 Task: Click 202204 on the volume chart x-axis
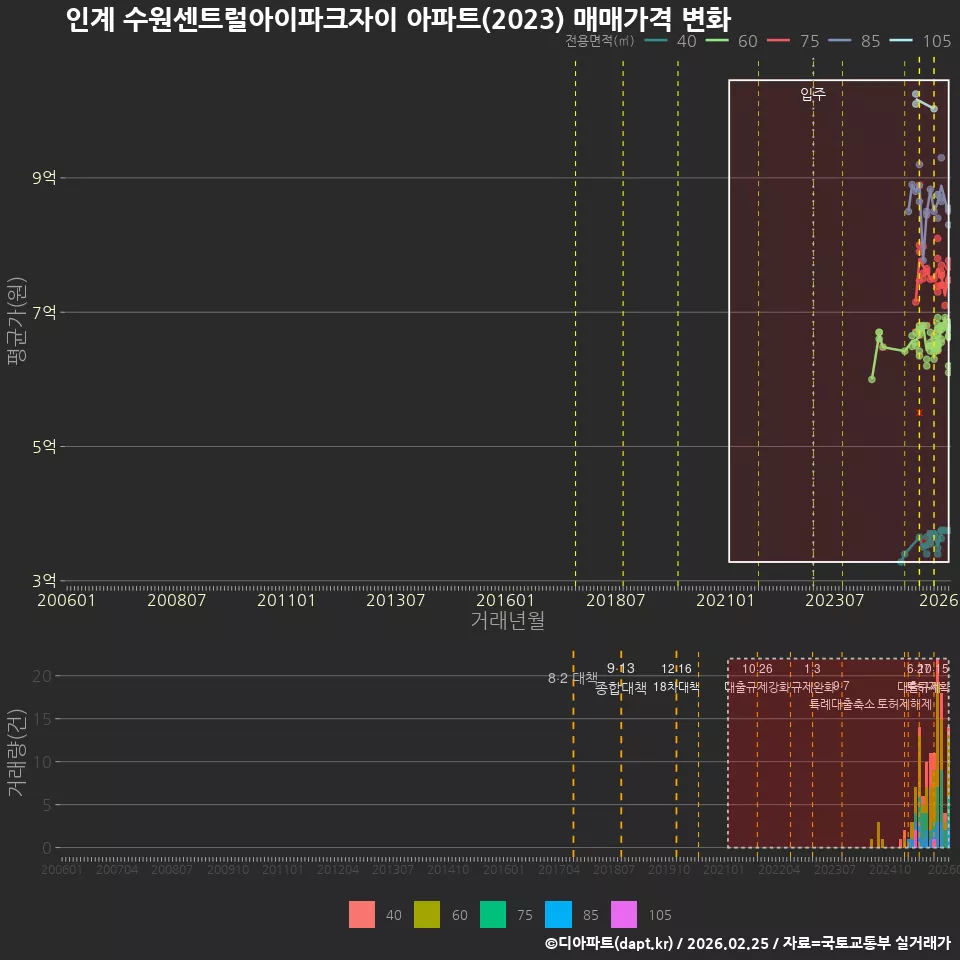click(x=779, y=869)
